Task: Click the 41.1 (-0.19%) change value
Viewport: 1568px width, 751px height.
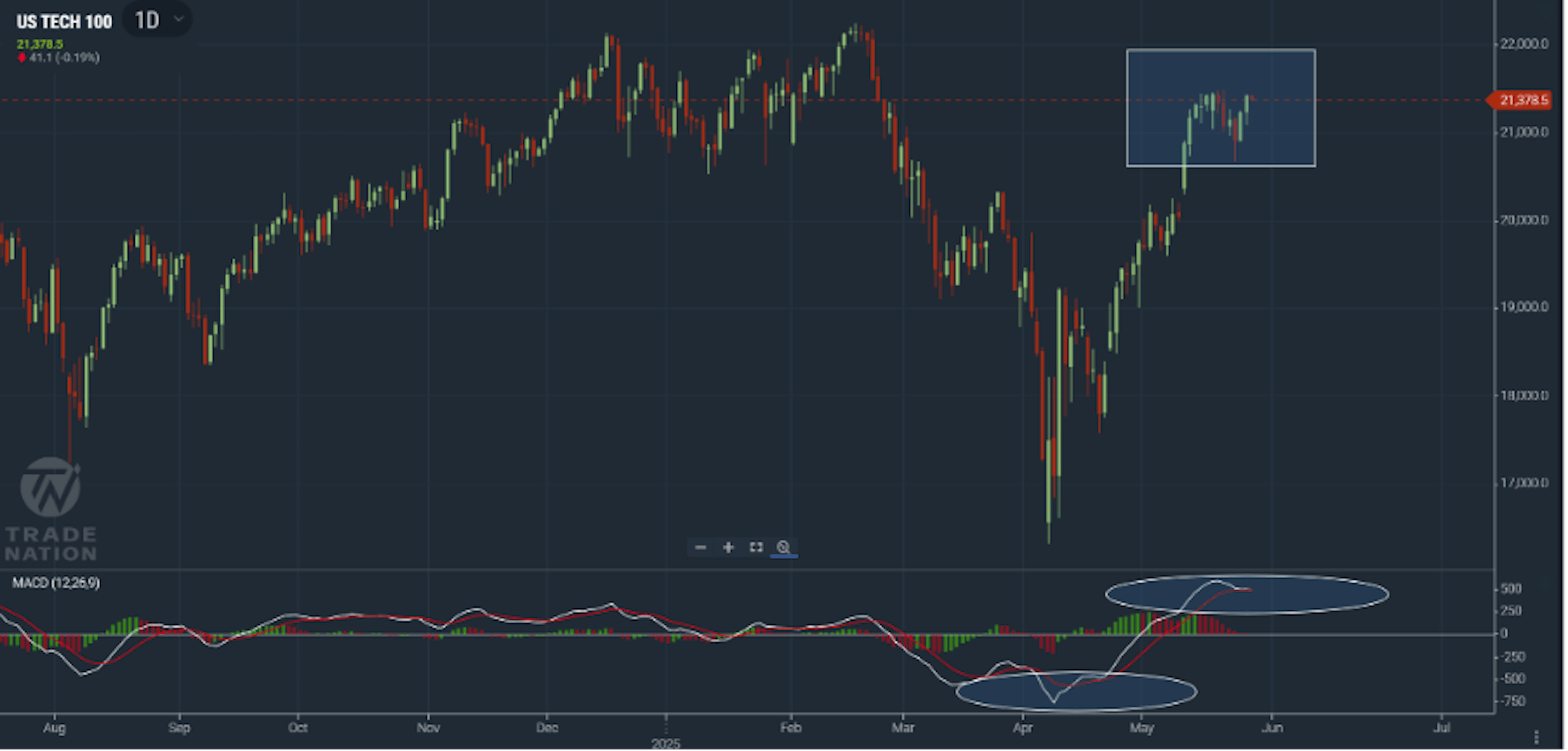Action: point(64,58)
